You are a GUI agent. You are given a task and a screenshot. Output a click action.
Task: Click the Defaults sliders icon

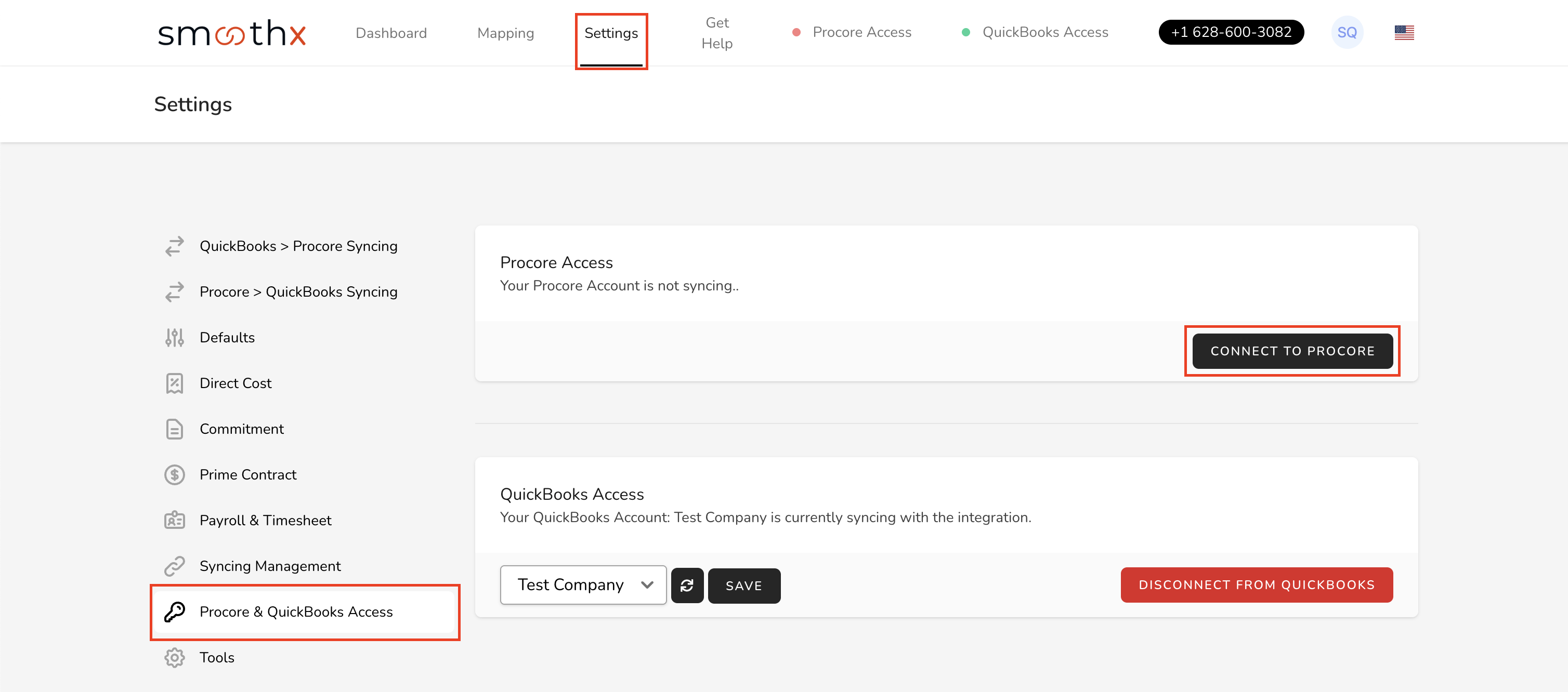point(175,338)
